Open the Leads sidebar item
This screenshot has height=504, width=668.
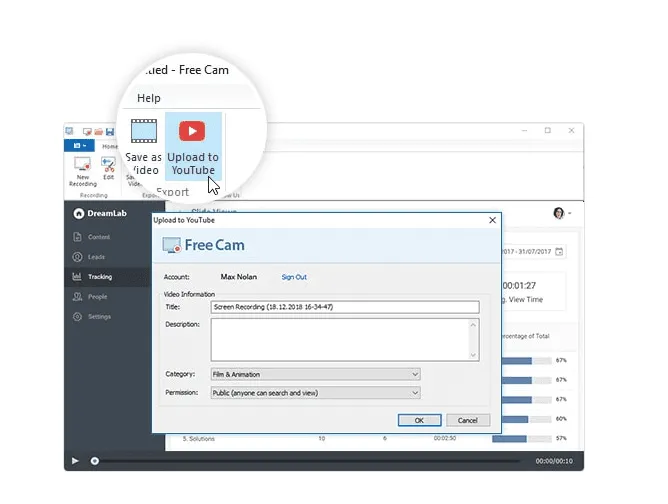(89, 257)
